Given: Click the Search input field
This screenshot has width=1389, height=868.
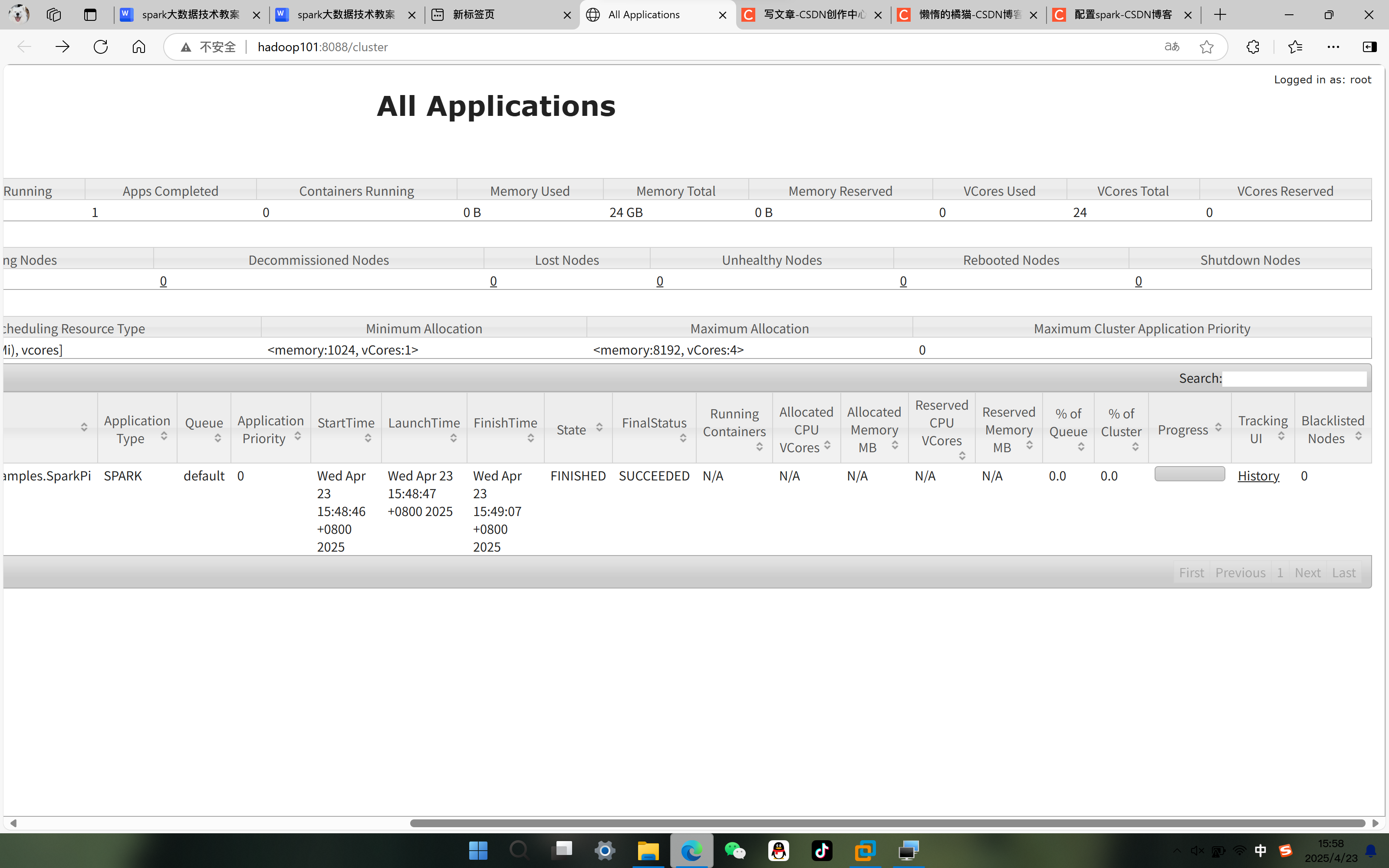Looking at the screenshot, I should point(1294,379).
